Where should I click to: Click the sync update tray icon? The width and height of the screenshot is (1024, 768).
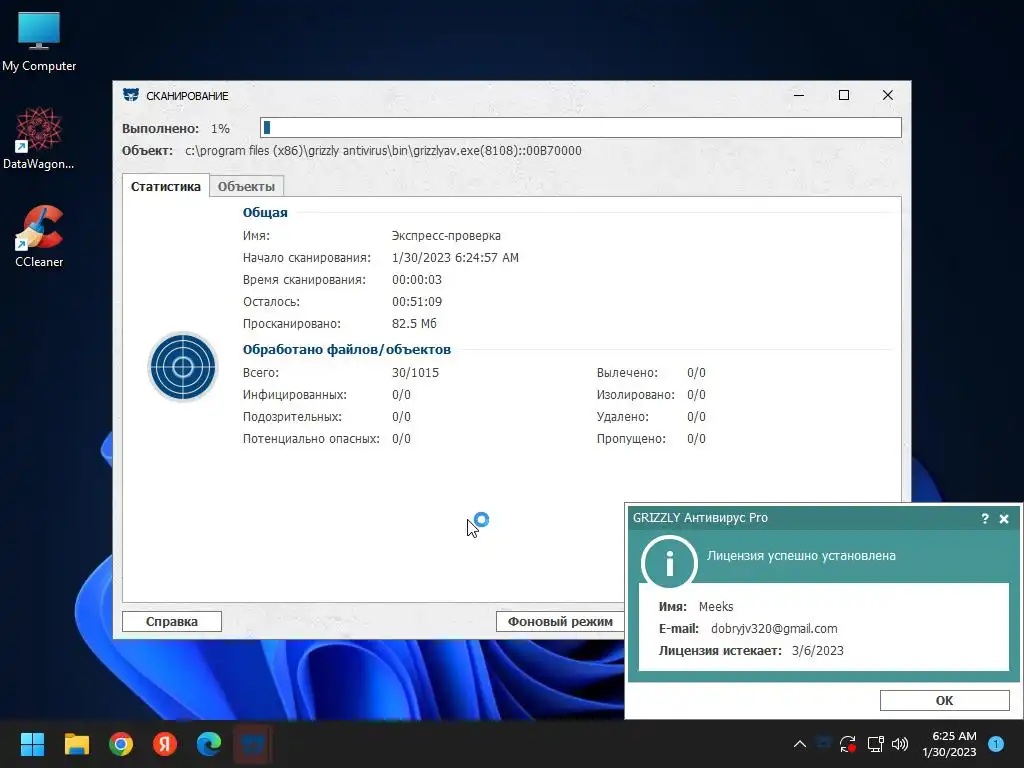pos(848,744)
